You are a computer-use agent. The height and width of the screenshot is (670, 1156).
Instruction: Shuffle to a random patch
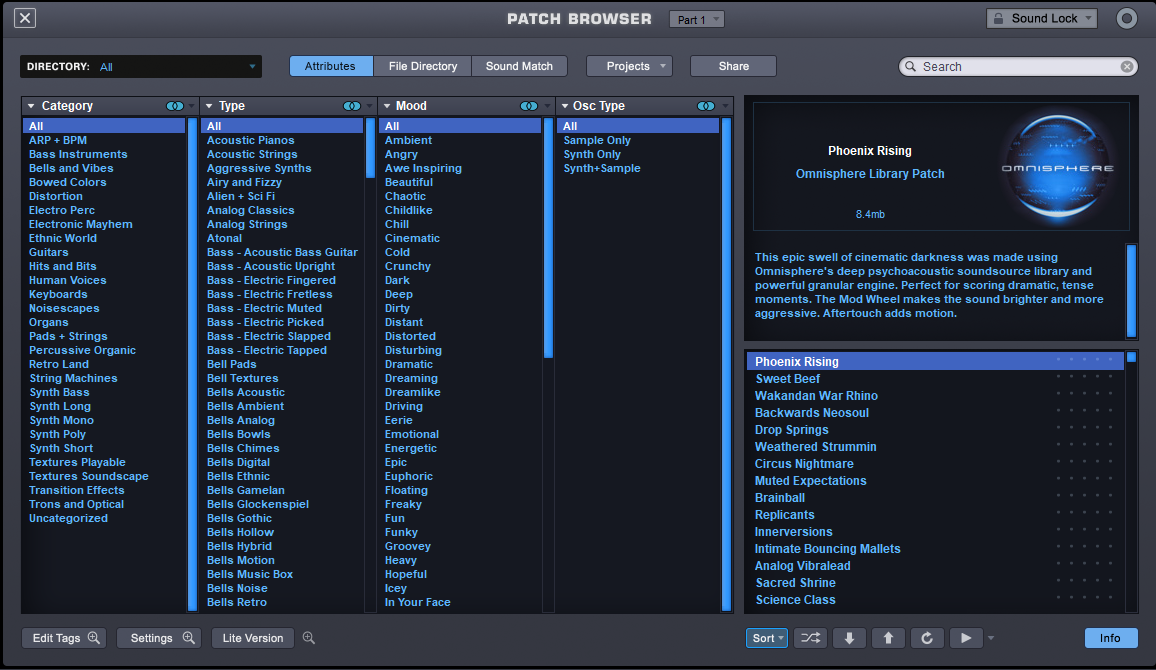[810, 638]
